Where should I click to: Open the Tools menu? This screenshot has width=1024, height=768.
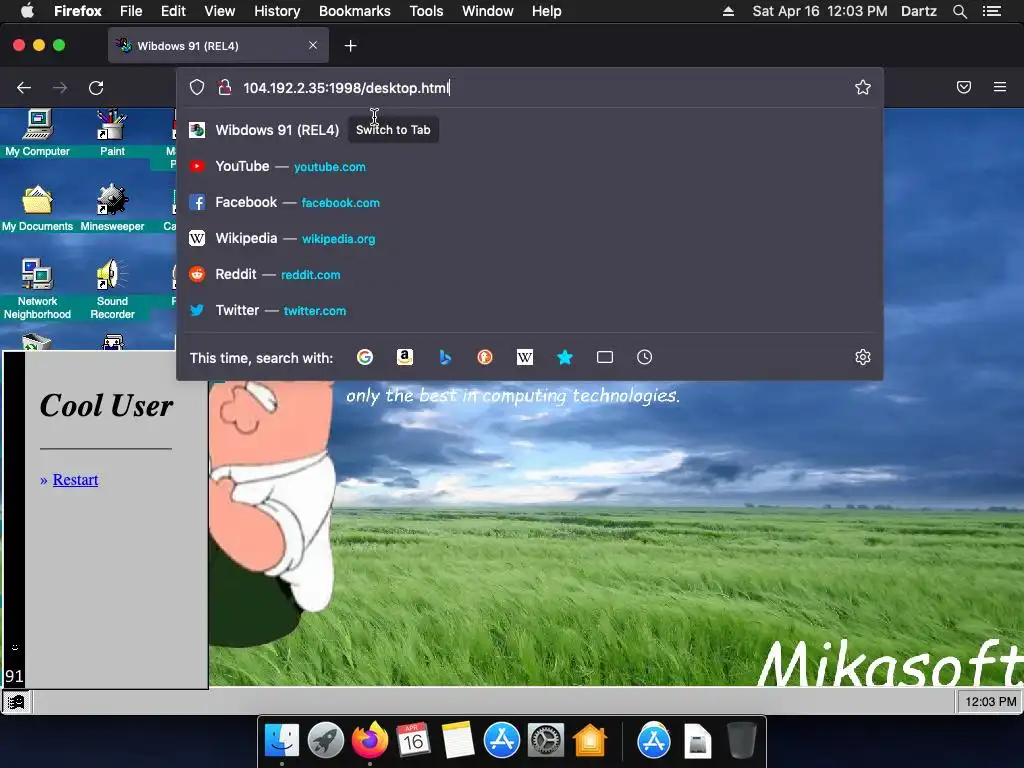[426, 11]
